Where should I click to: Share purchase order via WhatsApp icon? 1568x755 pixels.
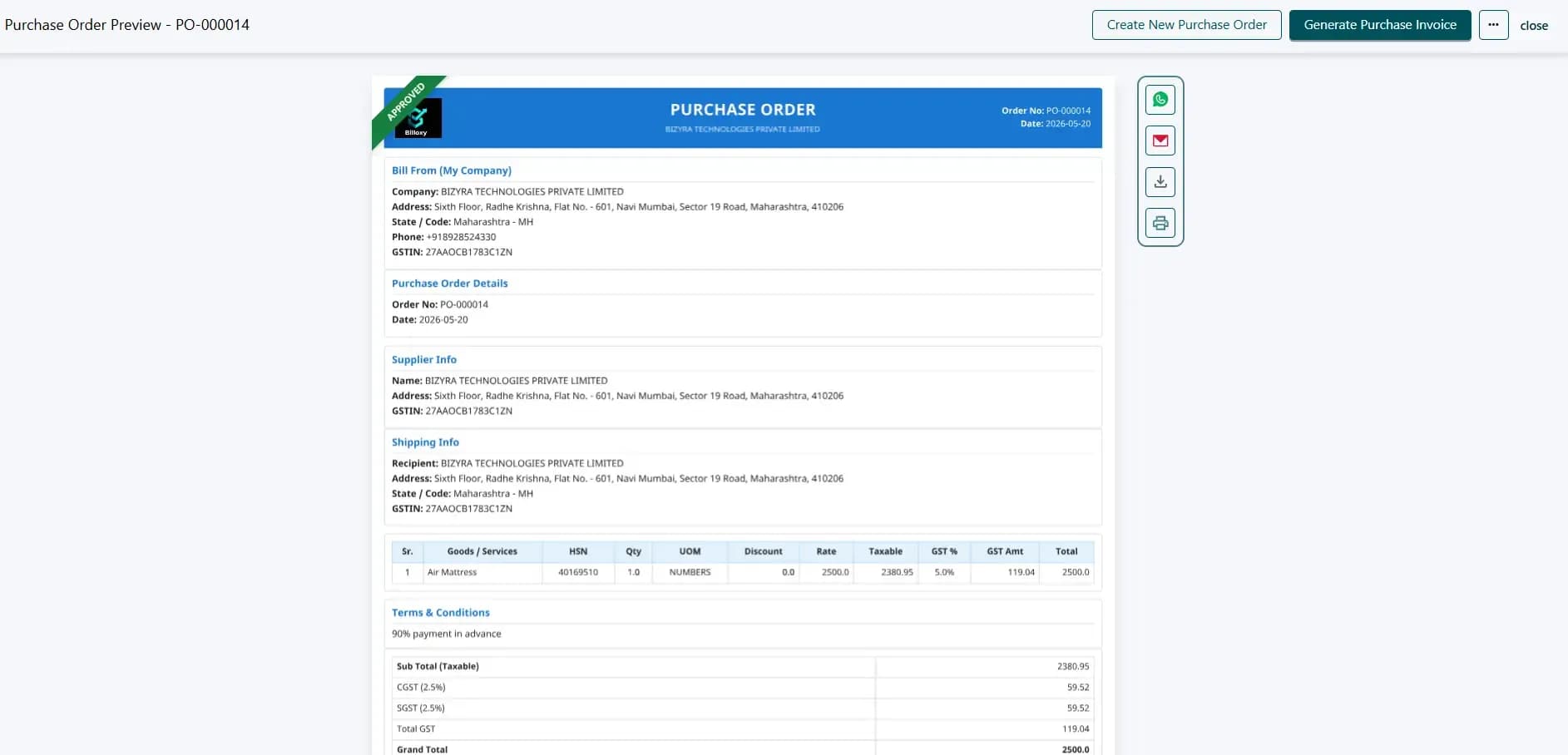pos(1160,100)
